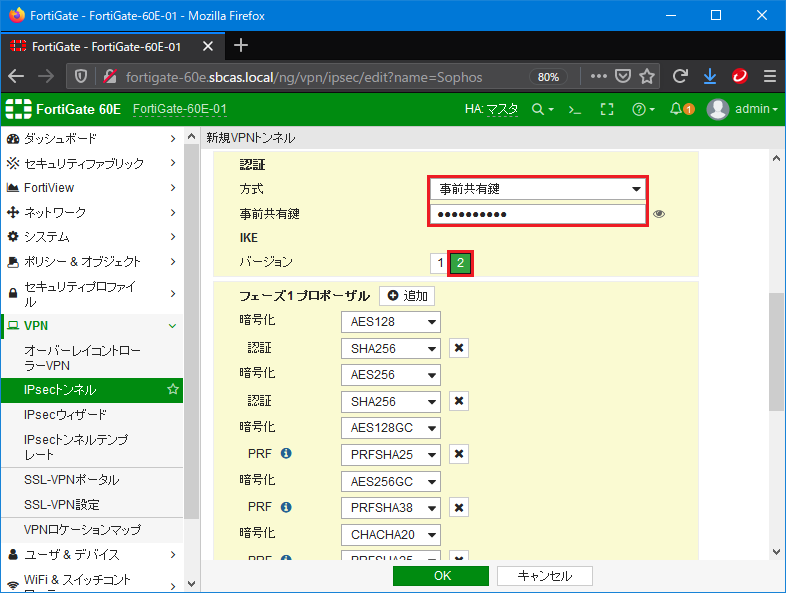786x593 pixels.
Task: Open AES256GC encryption dropdown
Action: pyautogui.click(x=390, y=482)
